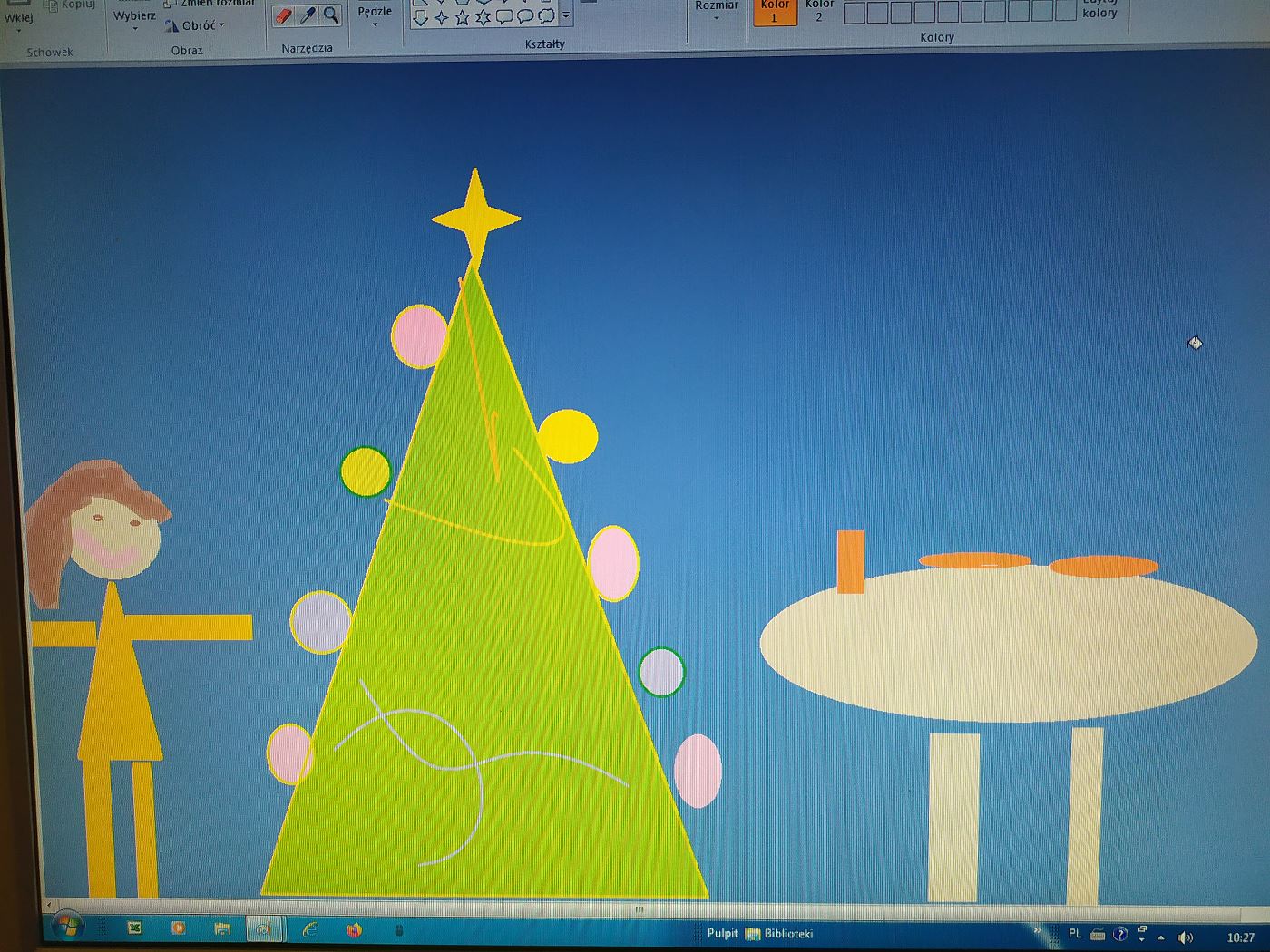Open the Pulpit desktop toolbar
This screenshot has height=952, width=1270.
click(x=722, y=933)
